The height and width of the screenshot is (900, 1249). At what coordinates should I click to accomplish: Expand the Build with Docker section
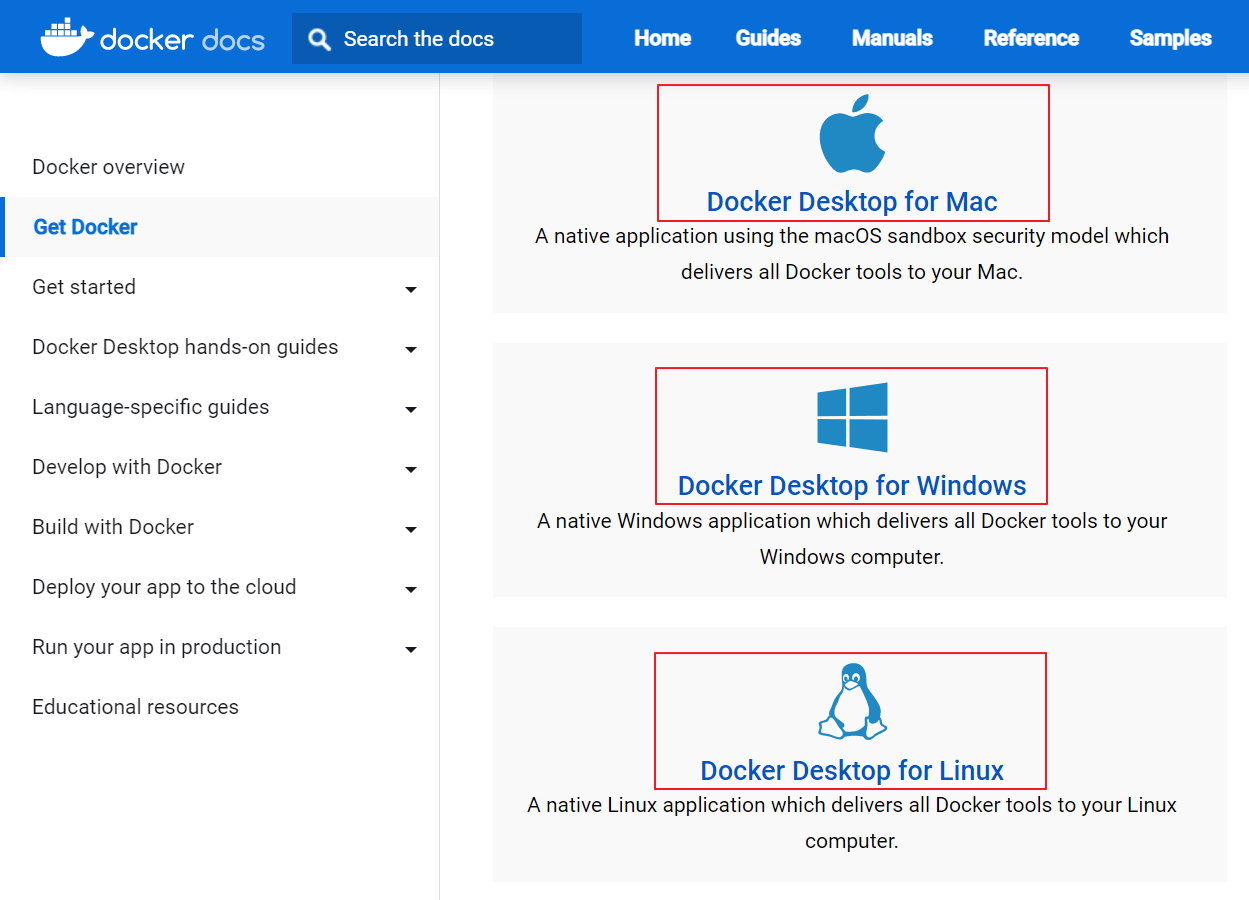(411, 529)
